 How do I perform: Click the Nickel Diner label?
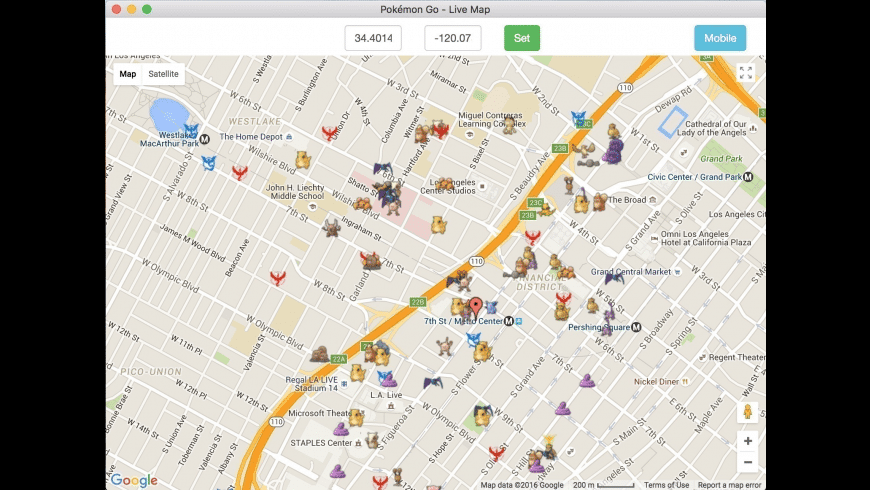pyautogui.click(x=656, y=382)
